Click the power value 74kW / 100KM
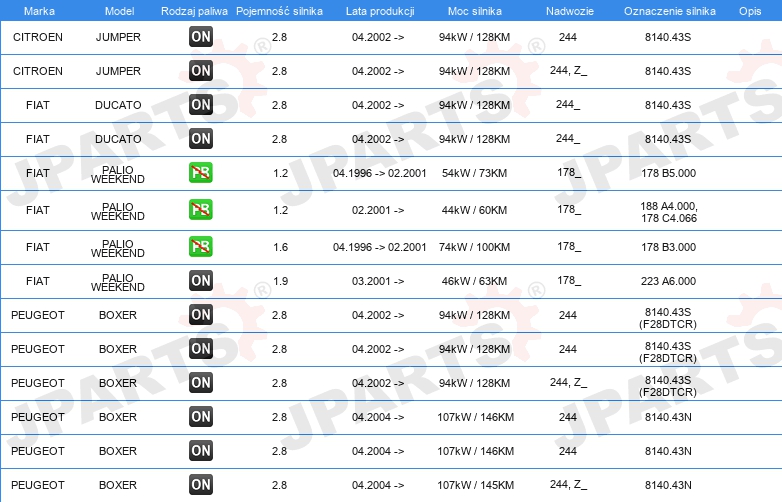This screenshot has width=782, height=502. [x=474, y=247]
